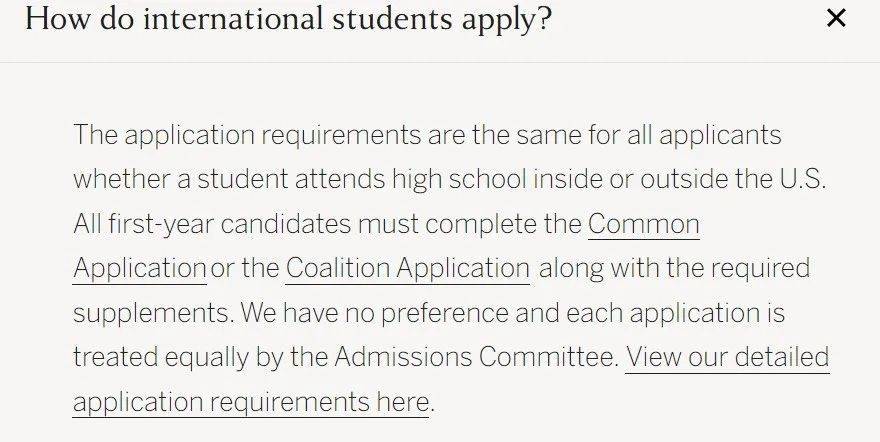Click the word "international" in the heading

click(x=233, y=19)
